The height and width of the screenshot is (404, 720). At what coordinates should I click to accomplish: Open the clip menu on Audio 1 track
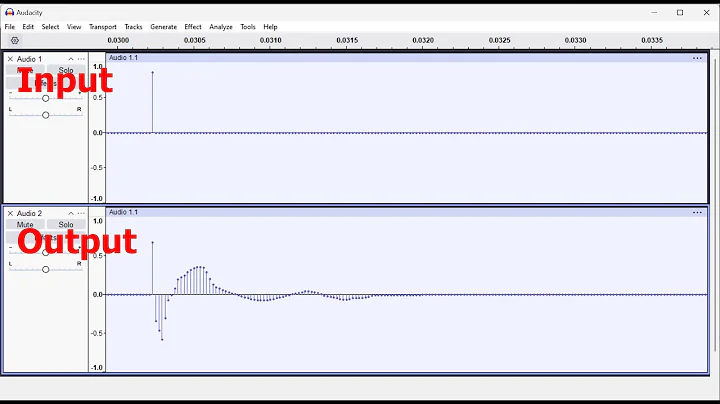point(697,58)
